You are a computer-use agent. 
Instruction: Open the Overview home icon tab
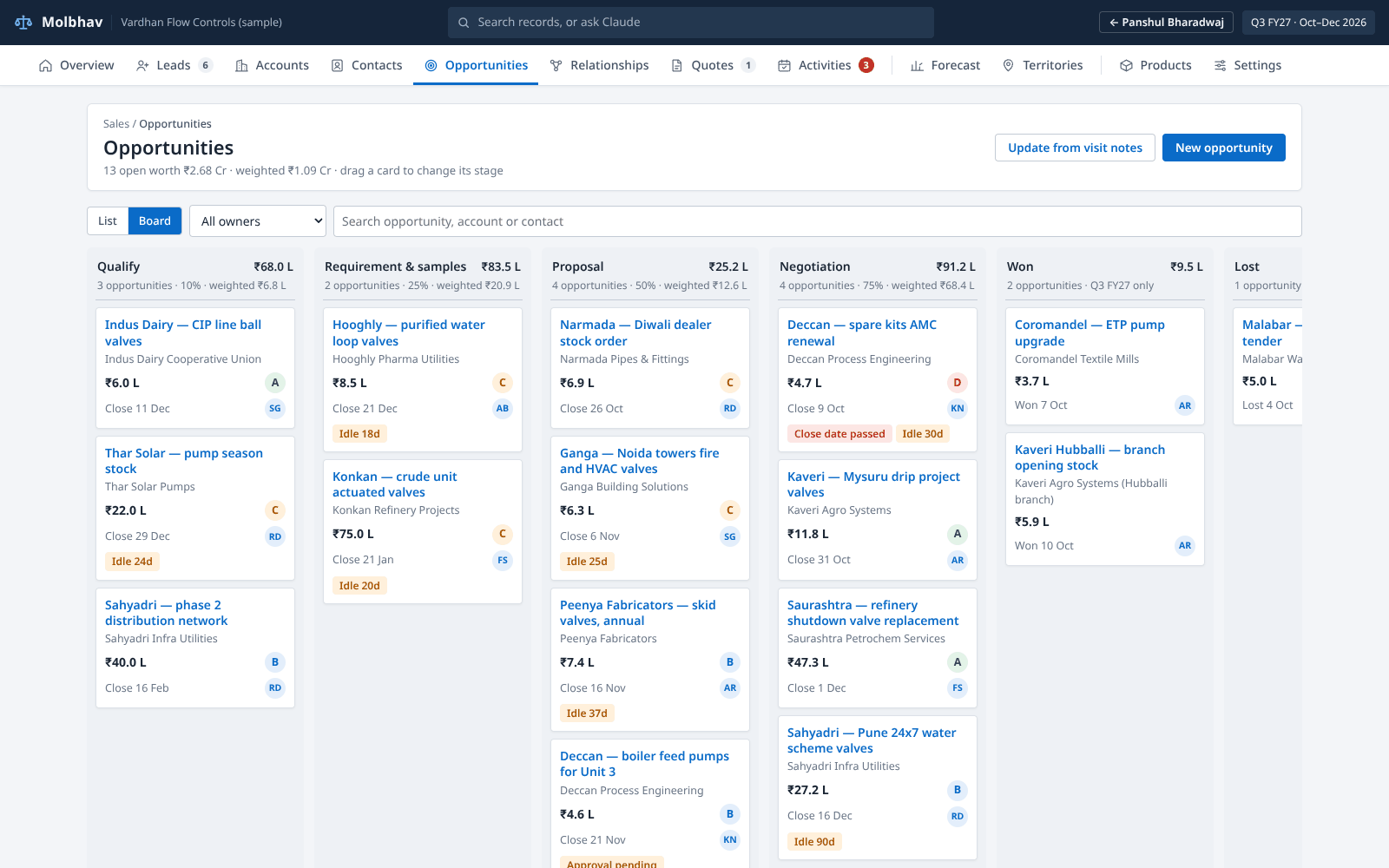tap(45, 66)
